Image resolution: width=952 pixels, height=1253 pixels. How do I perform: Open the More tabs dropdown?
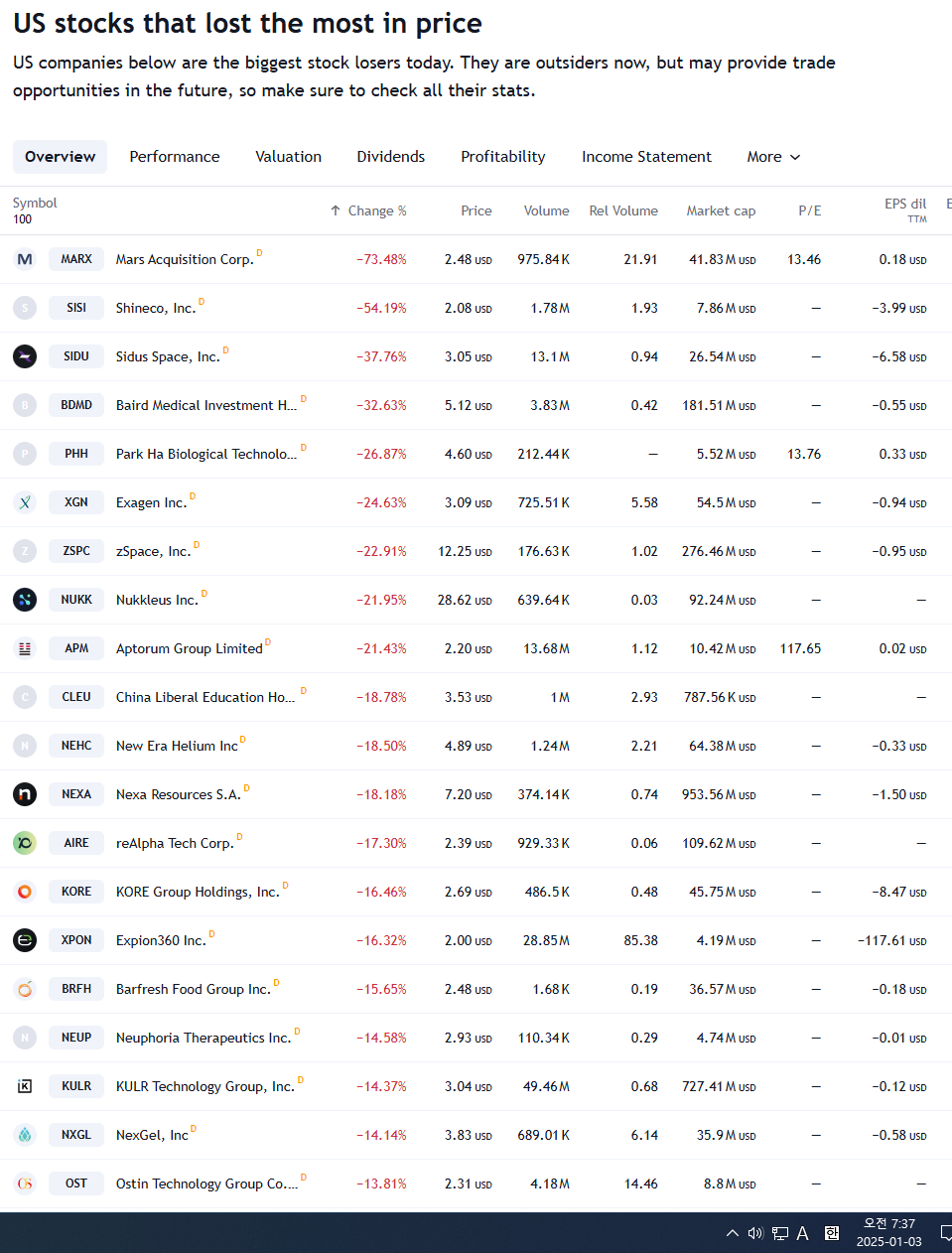click(x=773, y=157)
